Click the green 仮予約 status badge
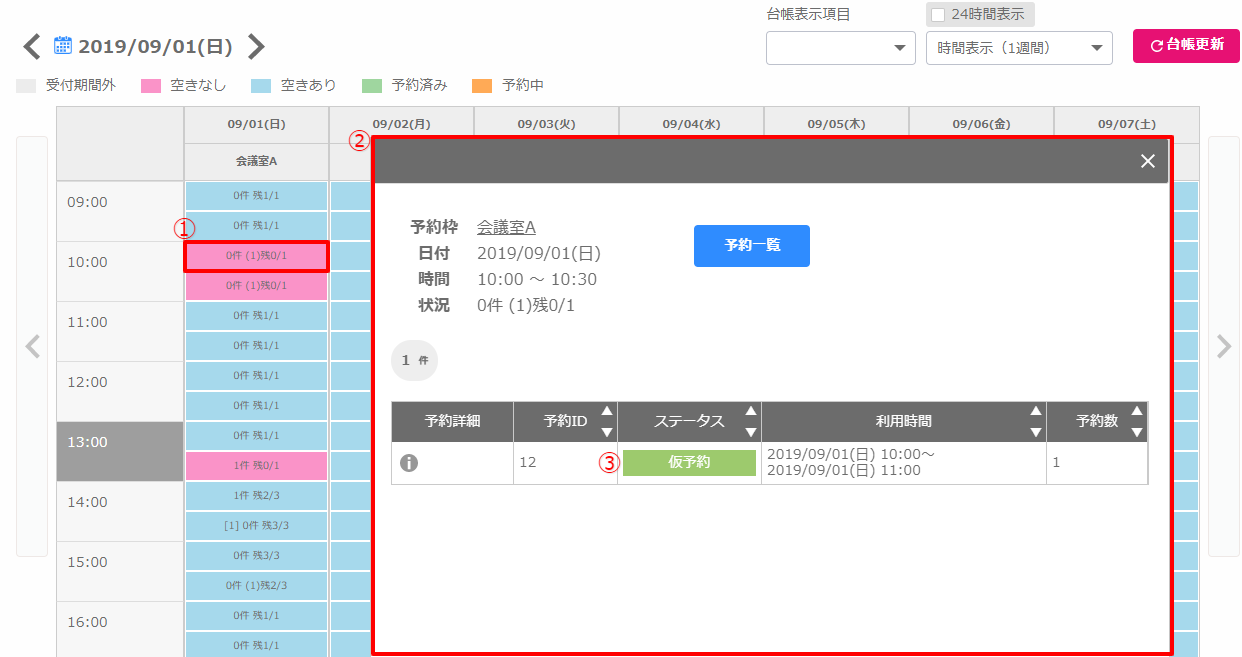Screen dimensions: 1242x657 point(689,463)
